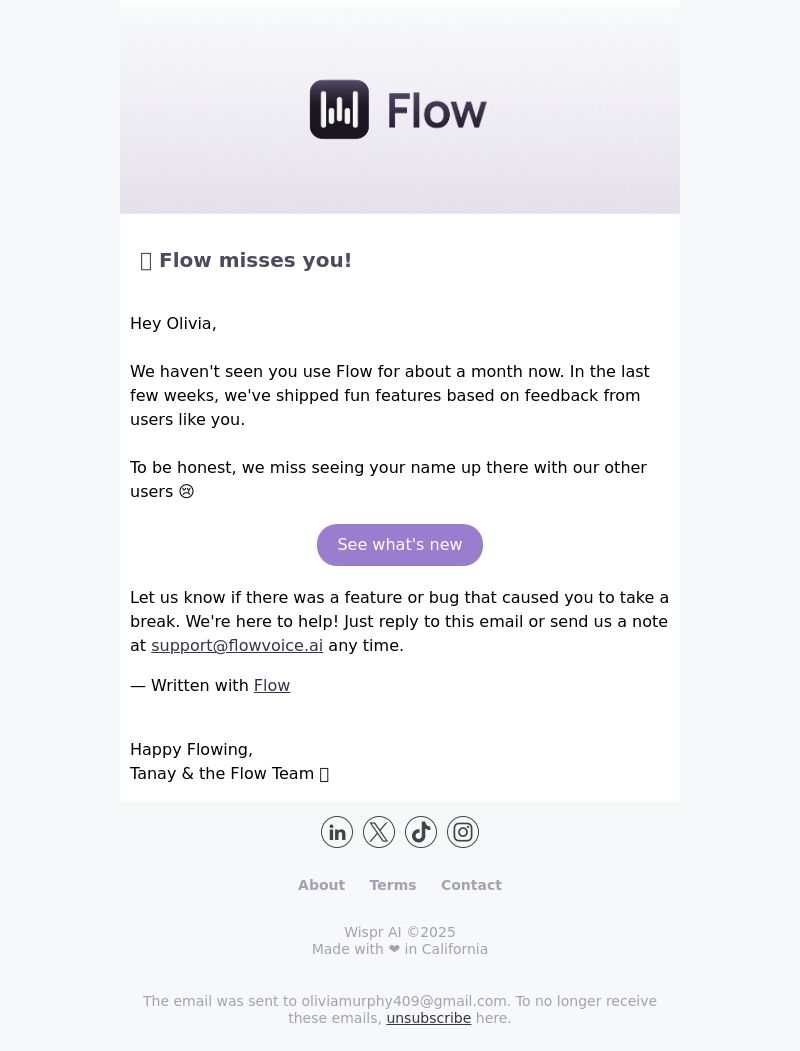Click the 'See what's new' button
This screenshot has height=1051, width=800.
point(400,545)
